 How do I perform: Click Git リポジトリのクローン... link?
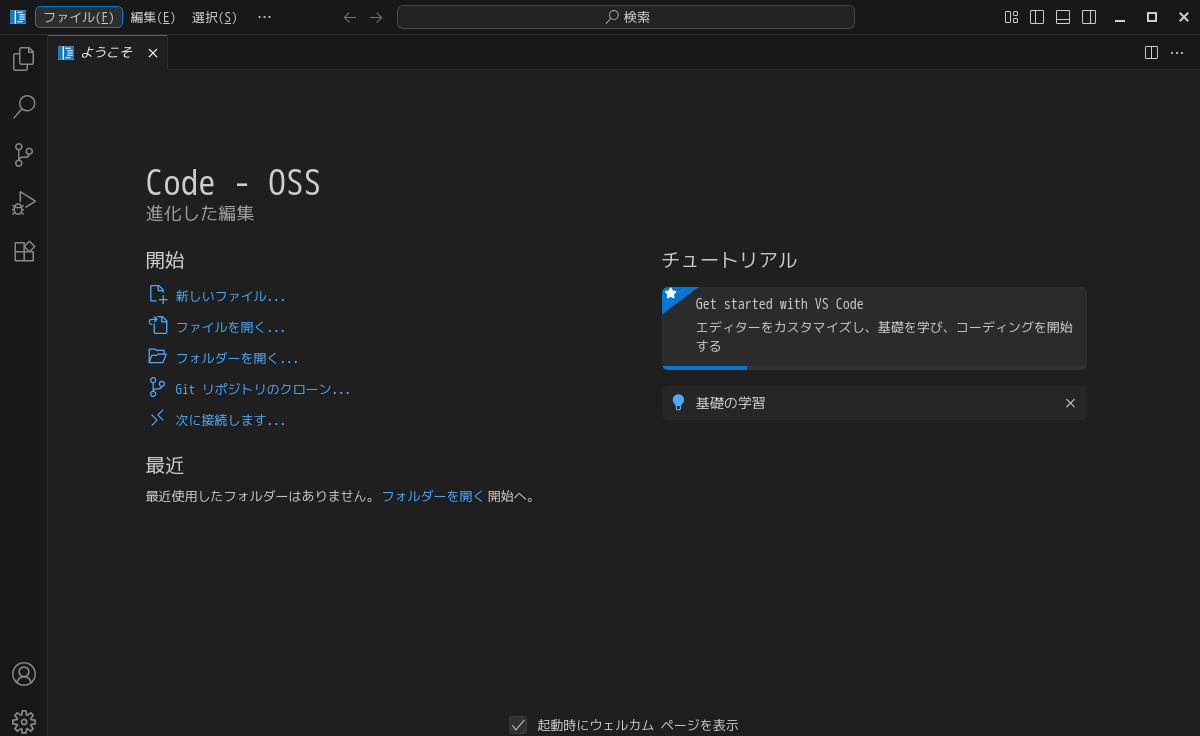[x=263, y=389]
